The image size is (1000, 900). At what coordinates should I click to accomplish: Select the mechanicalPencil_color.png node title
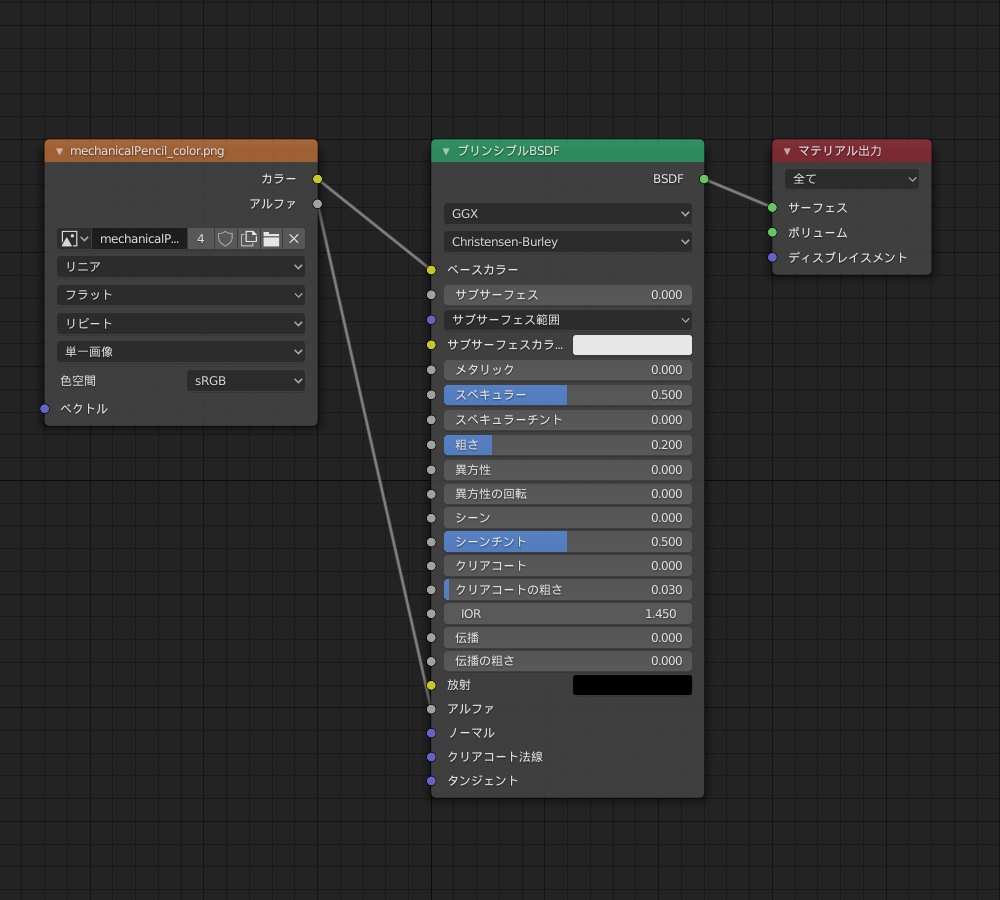click(147, 151)
